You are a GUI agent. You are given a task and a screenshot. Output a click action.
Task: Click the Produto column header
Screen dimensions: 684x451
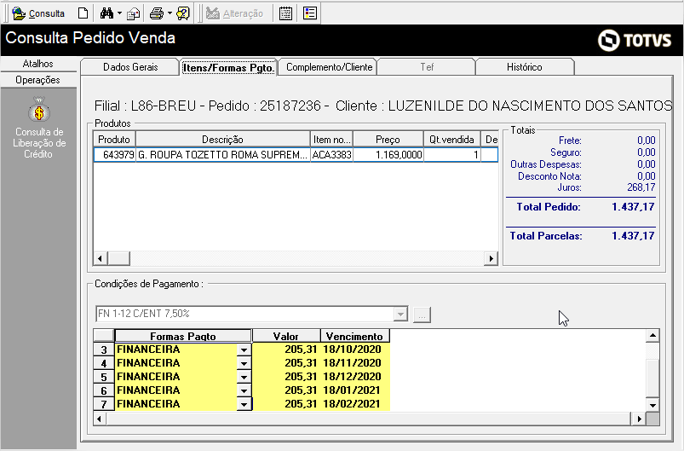(x=114, y=140)
